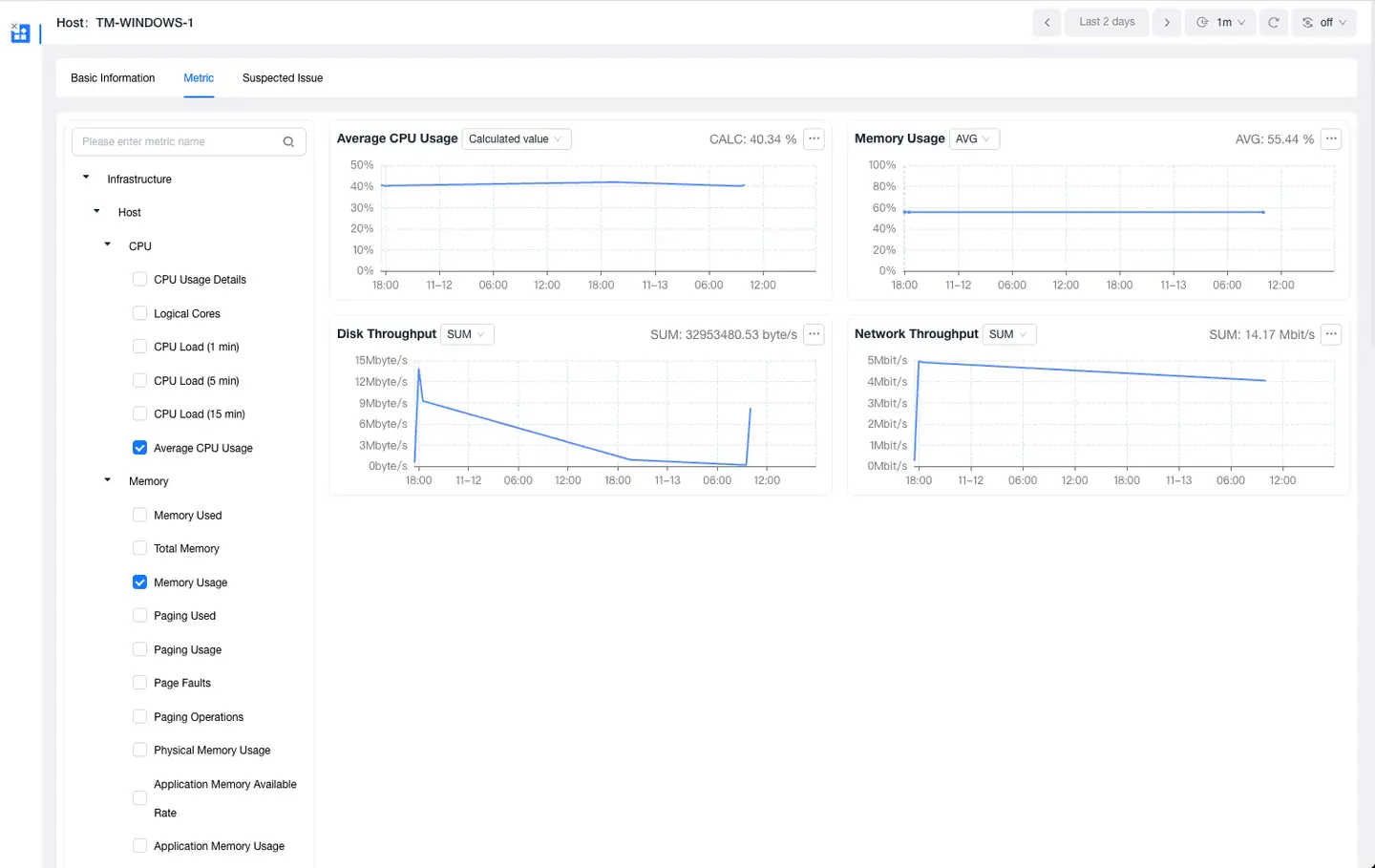Open Memory Usage chart more options
Image resolution: width=1375 pixels, height=868 pixels.
[1331, 138]
